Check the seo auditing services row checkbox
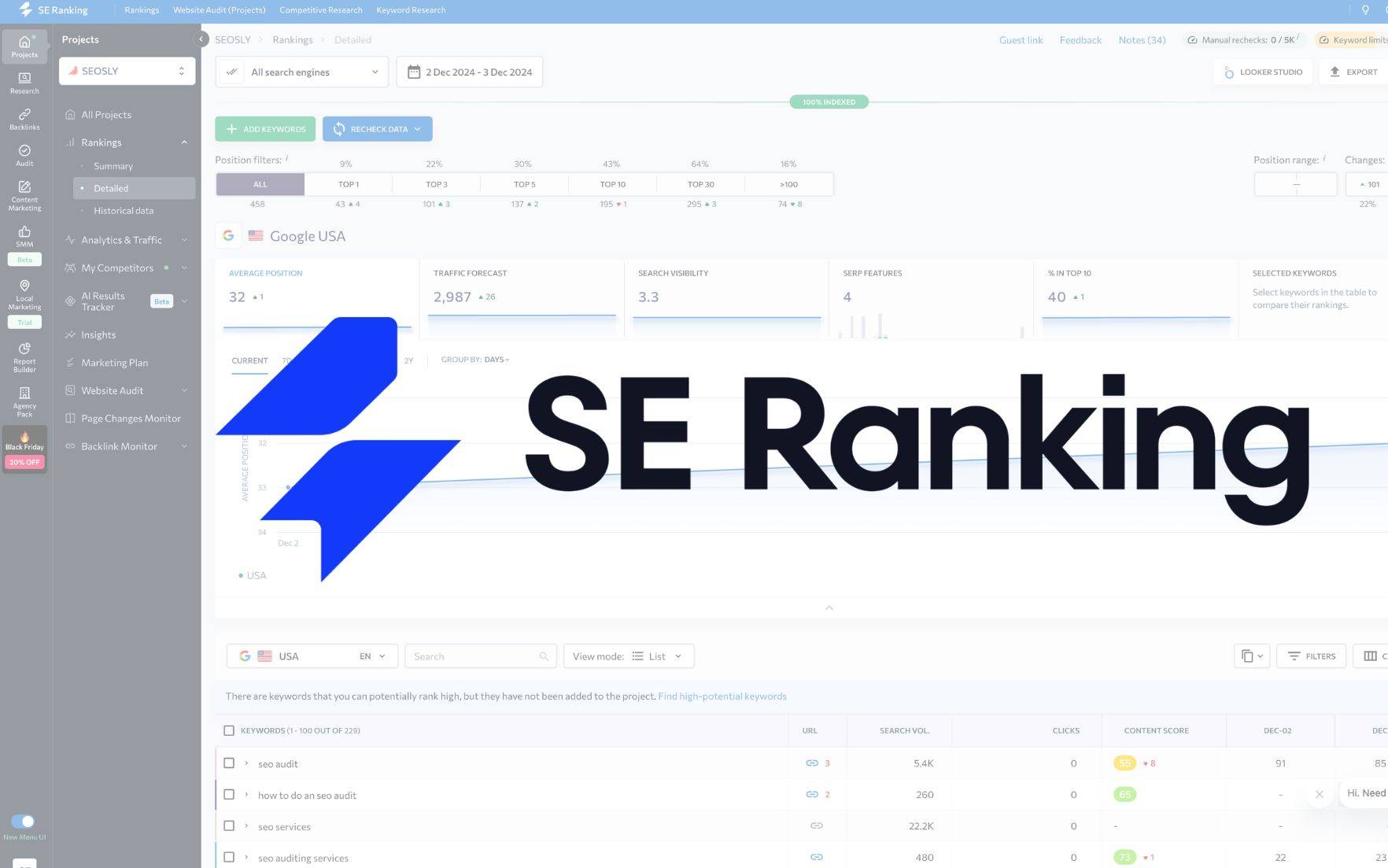This screenshot has width=1388, height=868. click(x=229, y=857)
